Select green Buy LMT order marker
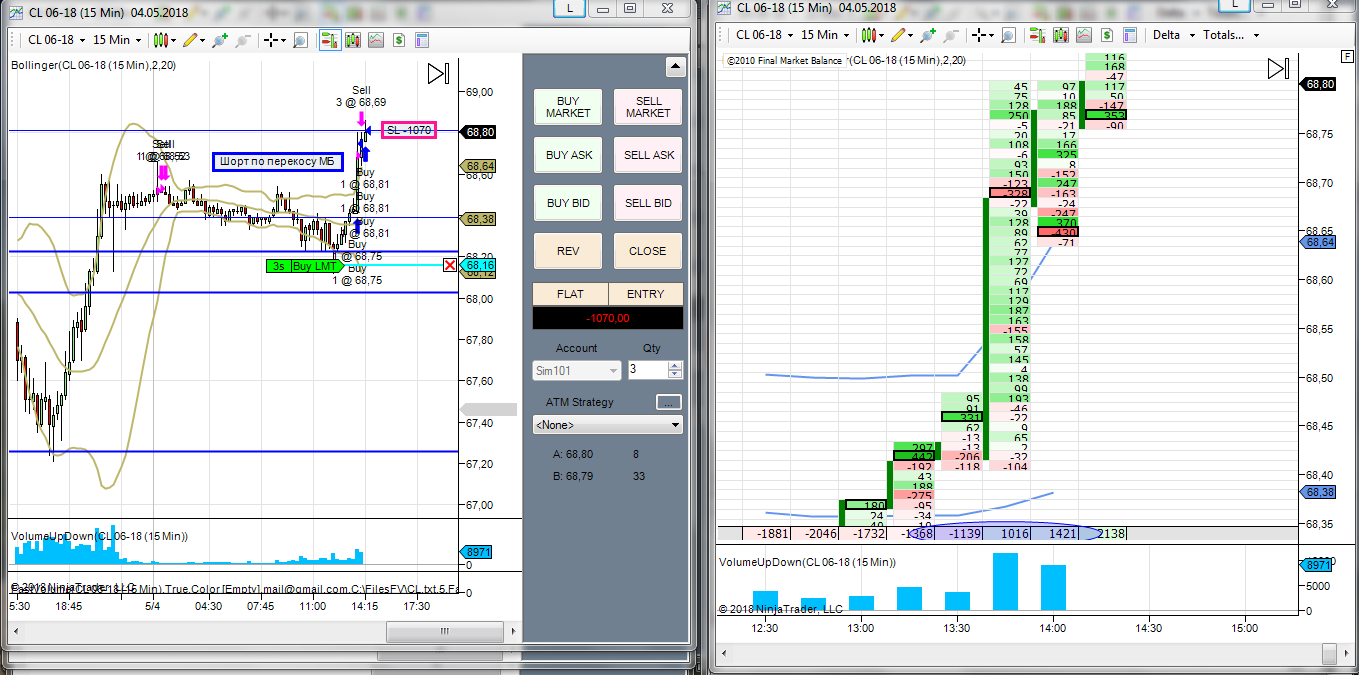The width and height of the screenshot is (1359, 675). pyautogui.click(x=303, y=266)
